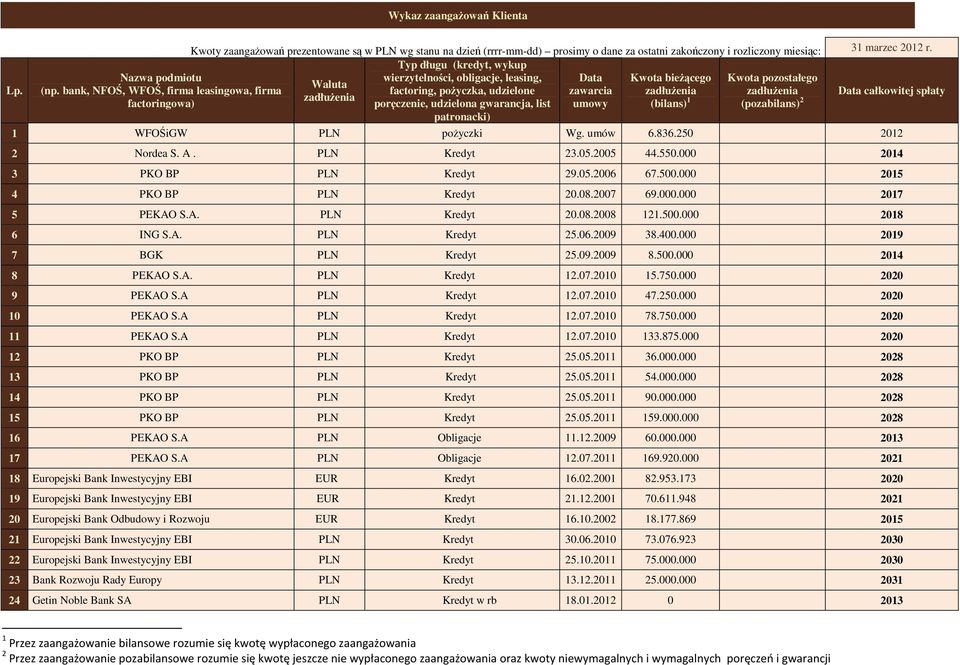The width and height of the screenshot is (960, 665).
Task: Select 'Getin Noble Bank SA'
Action: tap(81, 600)
